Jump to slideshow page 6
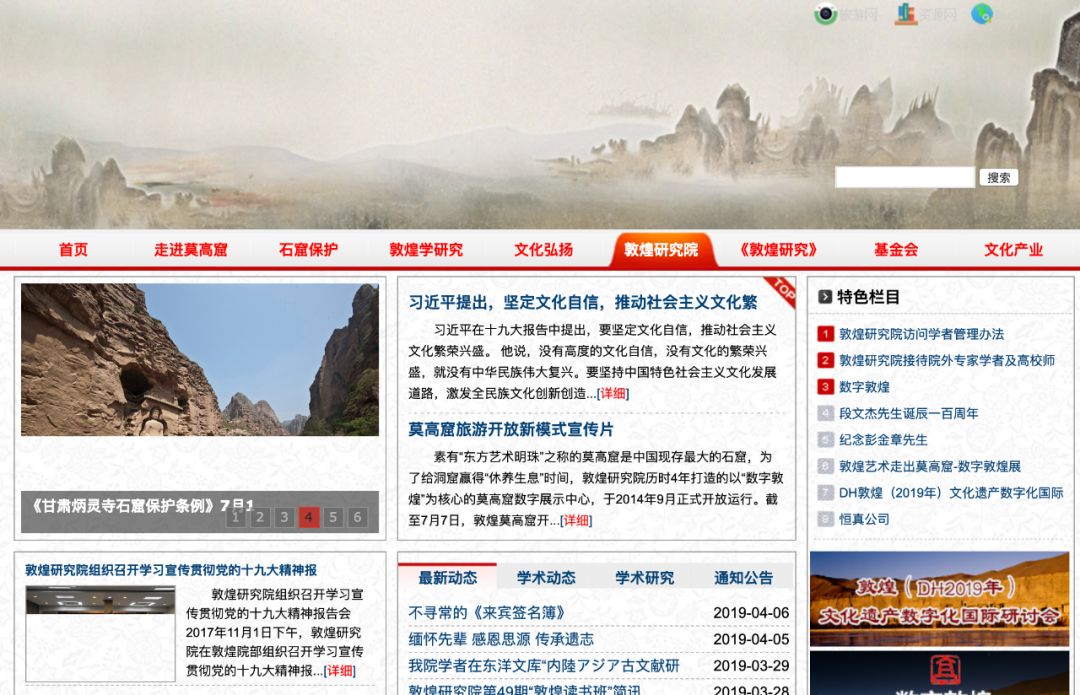 click(357, 517)
